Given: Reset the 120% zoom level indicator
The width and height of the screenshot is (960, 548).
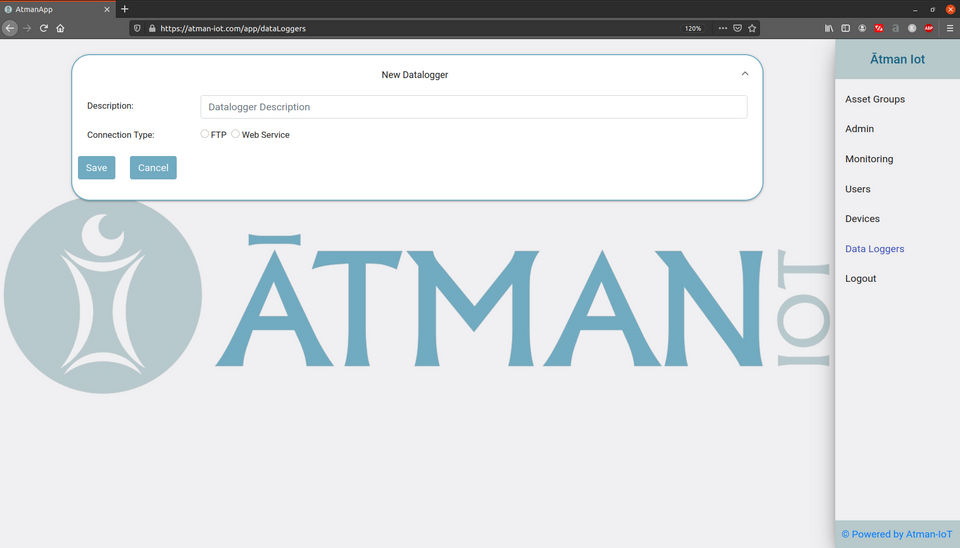Looking at the screenshot, I should pyautogui.click(x=692, y=28).
